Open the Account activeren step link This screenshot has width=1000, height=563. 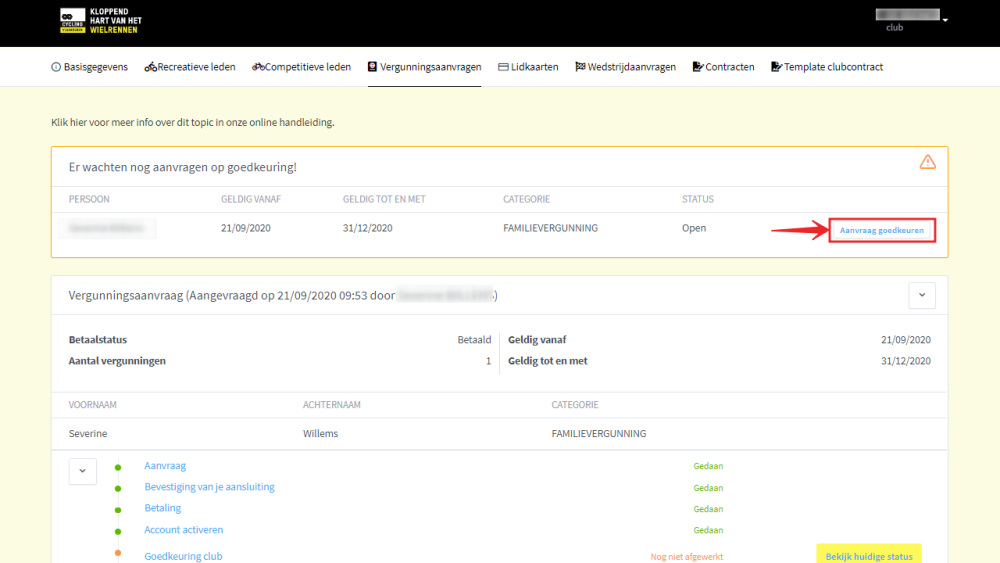[x=184, y=529]
